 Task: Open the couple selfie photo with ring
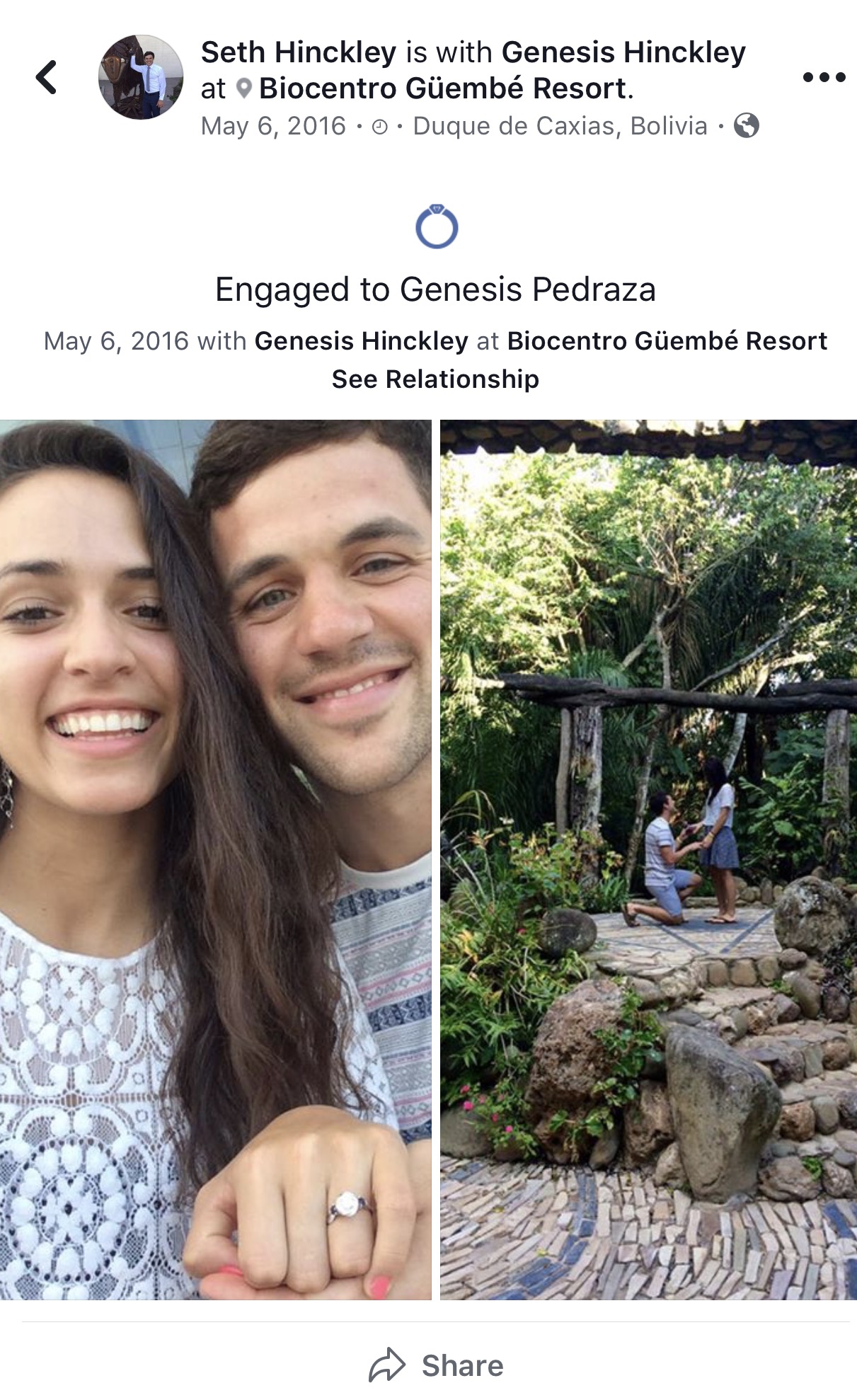215,860
